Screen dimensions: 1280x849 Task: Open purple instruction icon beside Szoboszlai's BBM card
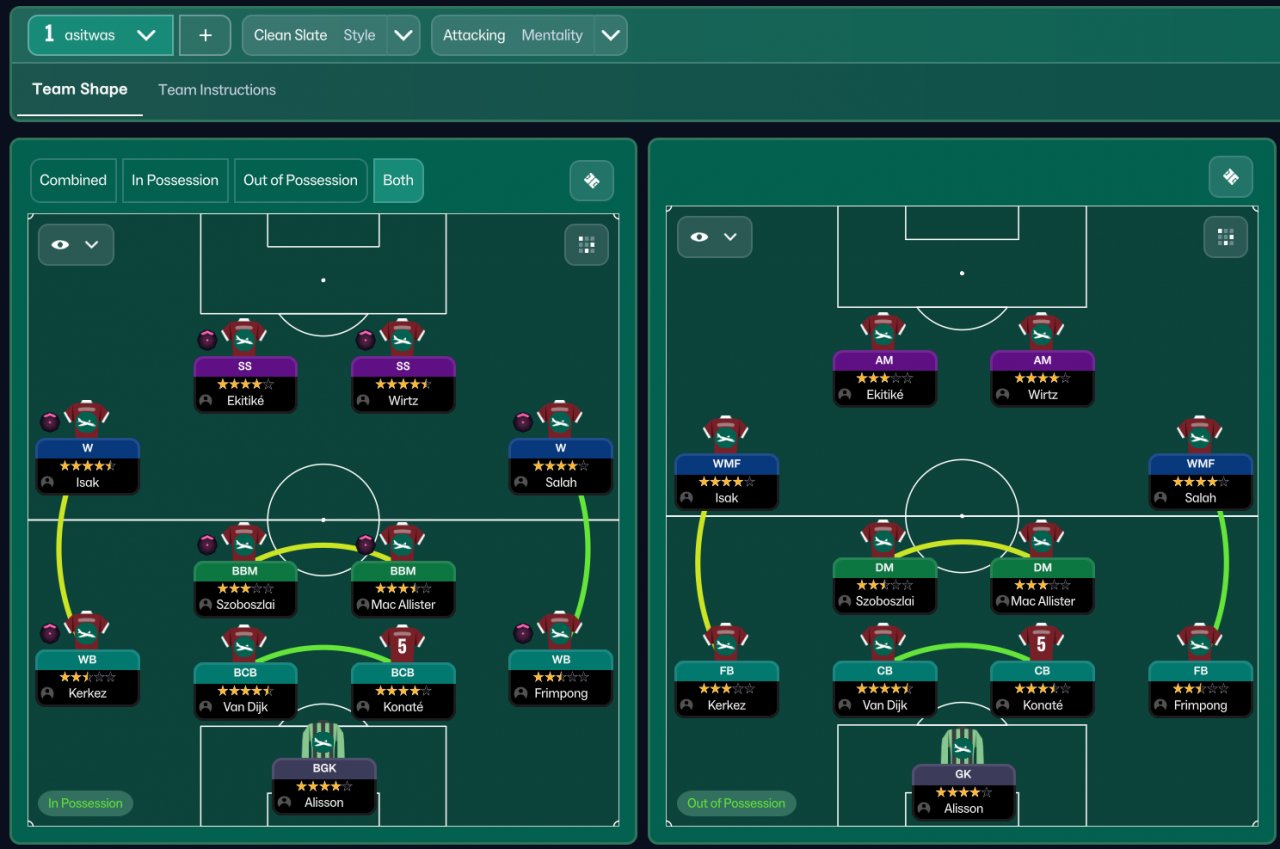tap(207, 545)
